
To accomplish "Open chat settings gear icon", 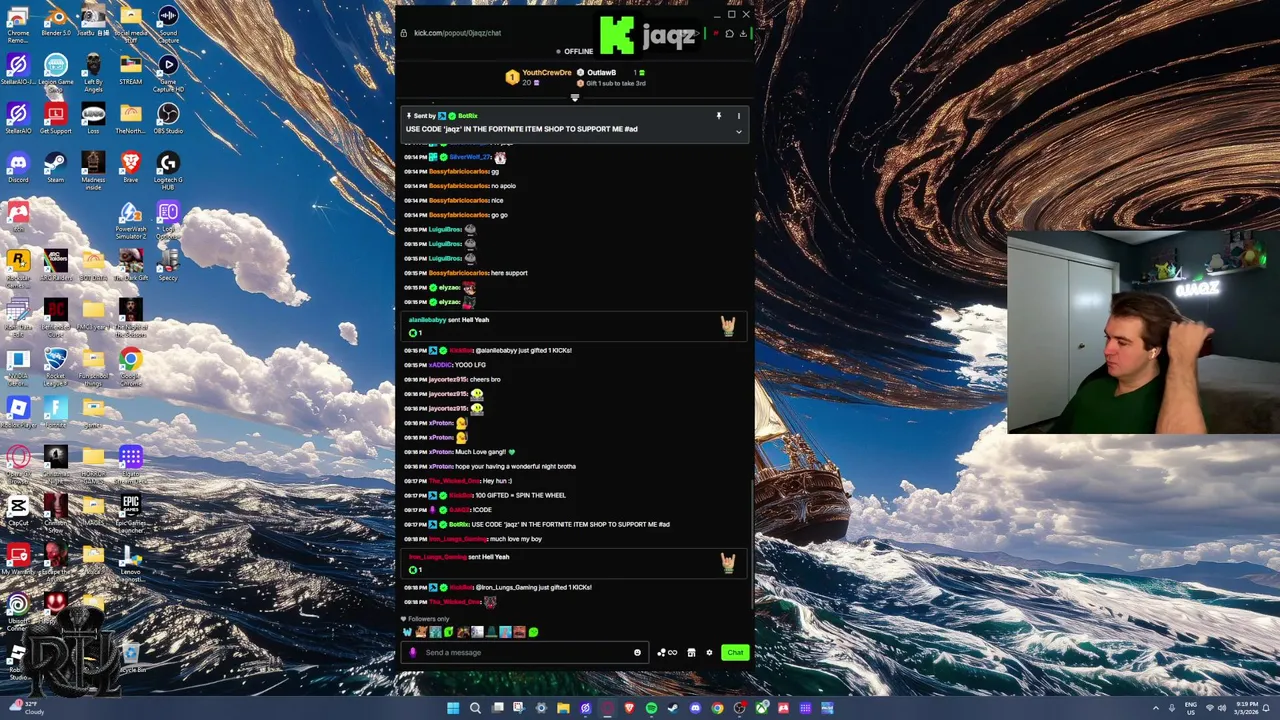I will tap(709, 653).
